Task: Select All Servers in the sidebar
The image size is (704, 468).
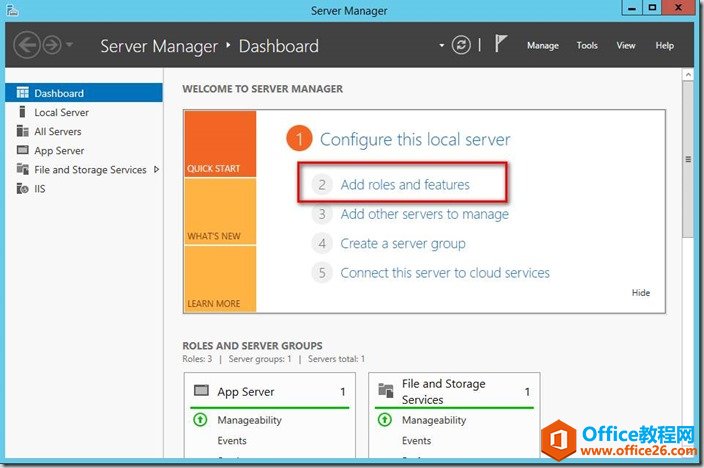Action: [x=84, y=132]
